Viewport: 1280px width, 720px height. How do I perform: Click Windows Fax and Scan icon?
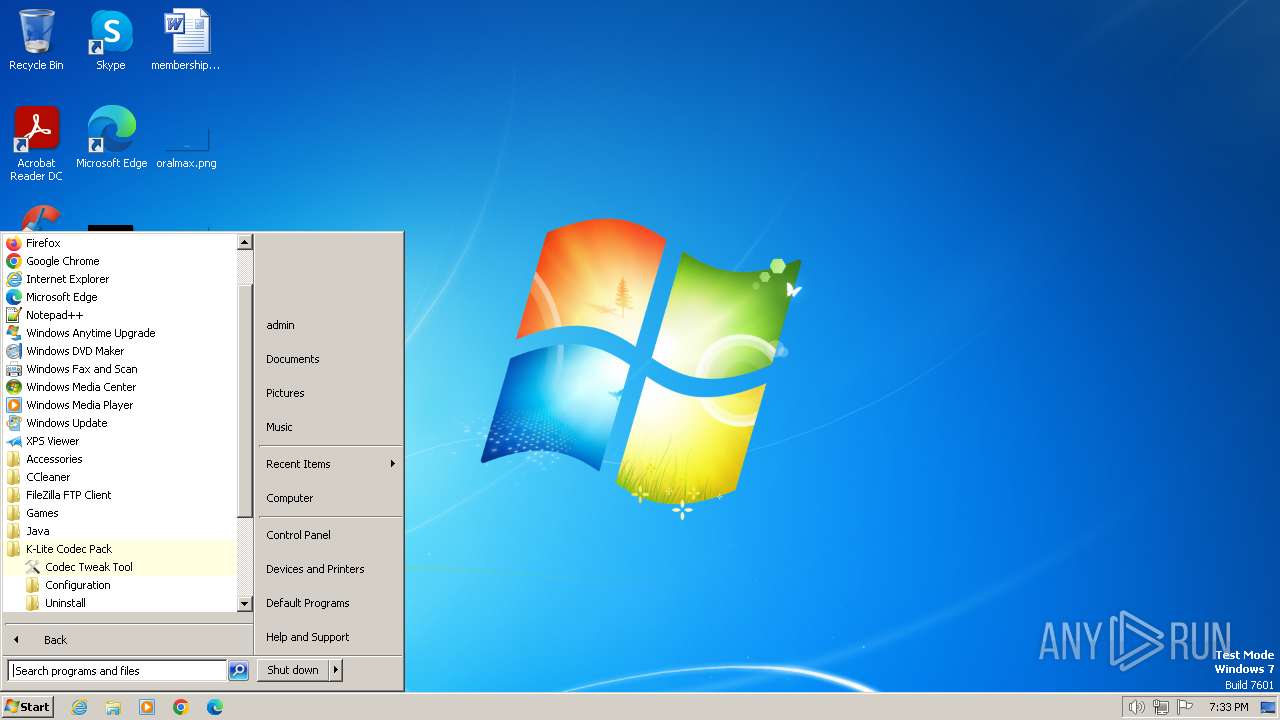coord(14,369)
